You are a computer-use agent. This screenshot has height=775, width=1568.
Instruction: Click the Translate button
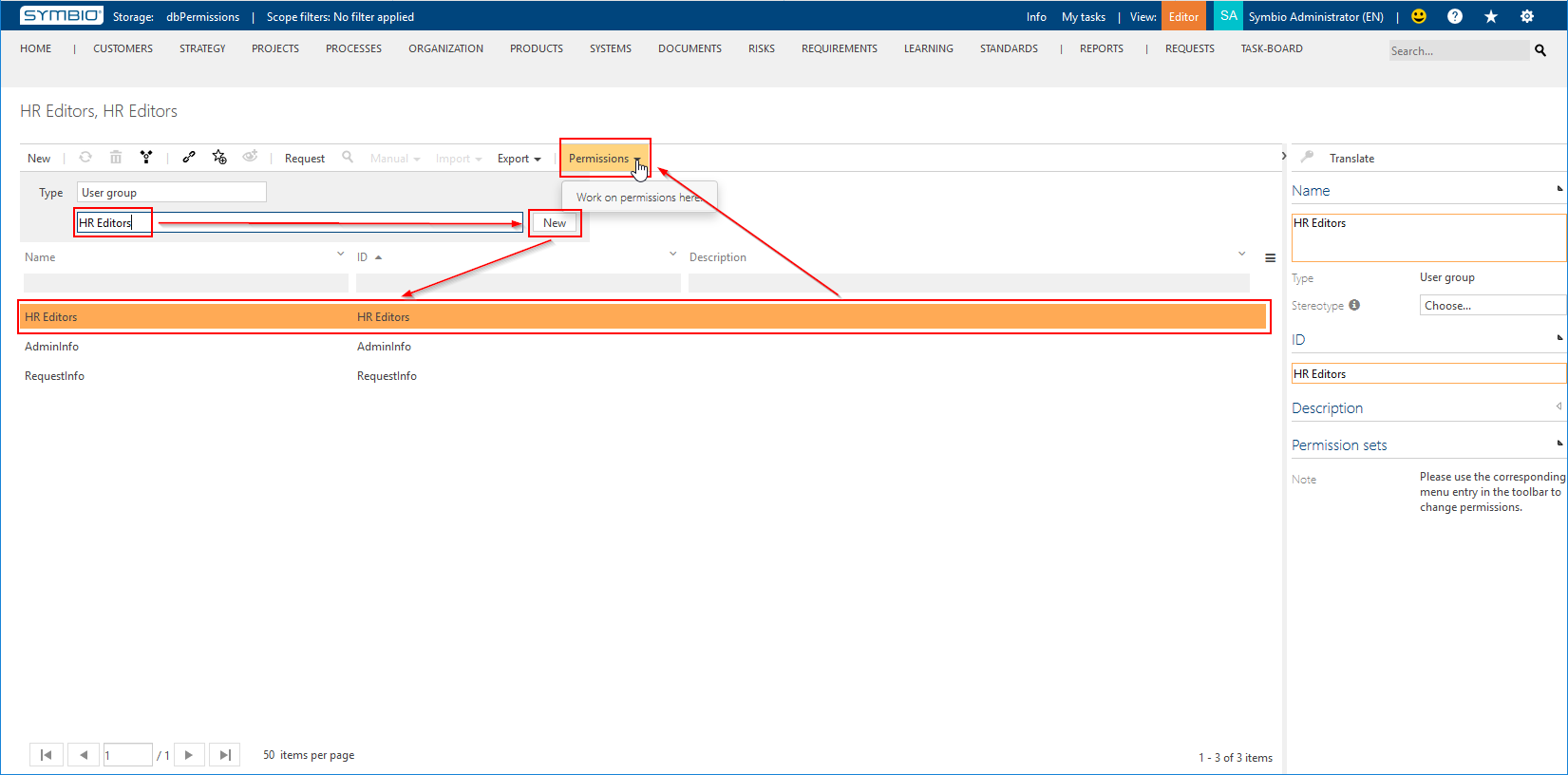[1351, 159]
